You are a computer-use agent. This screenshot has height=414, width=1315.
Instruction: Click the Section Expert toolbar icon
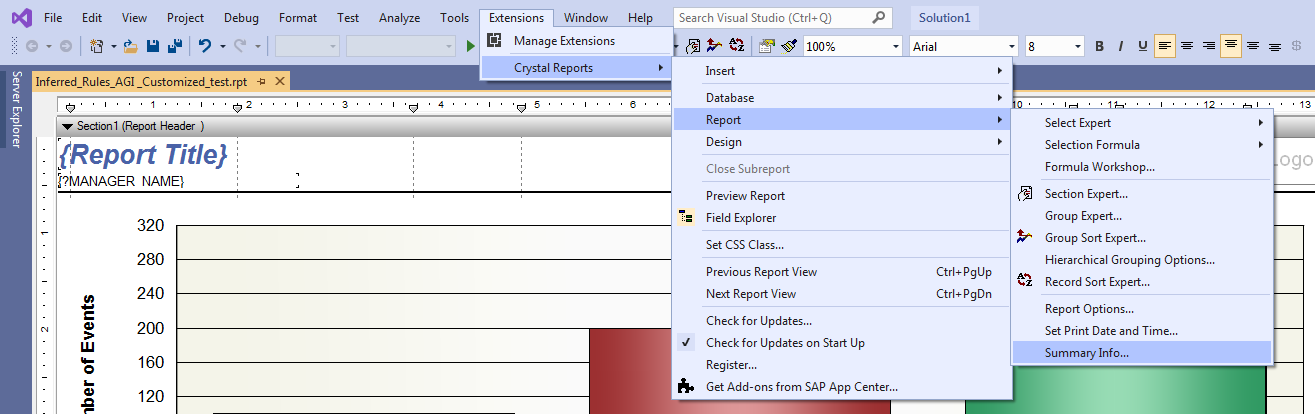coord(694,46)
